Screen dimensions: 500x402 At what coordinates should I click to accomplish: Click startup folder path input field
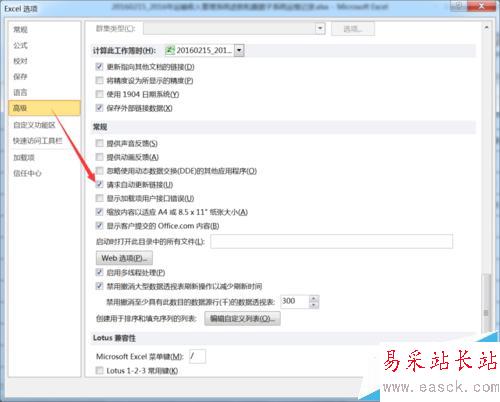[331, 242]
